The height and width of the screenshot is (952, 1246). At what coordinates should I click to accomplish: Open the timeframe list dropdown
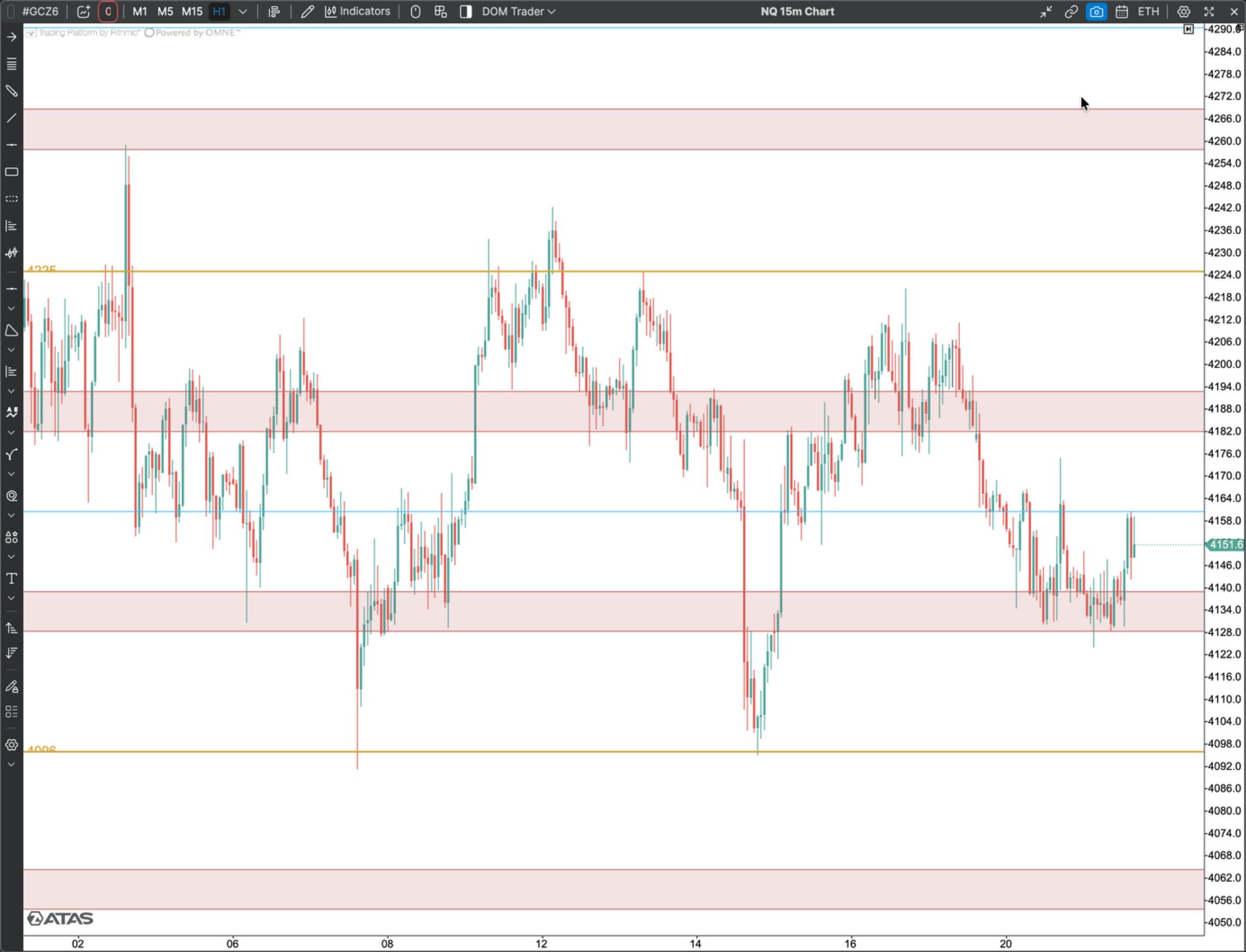click(x=243, y=12)
